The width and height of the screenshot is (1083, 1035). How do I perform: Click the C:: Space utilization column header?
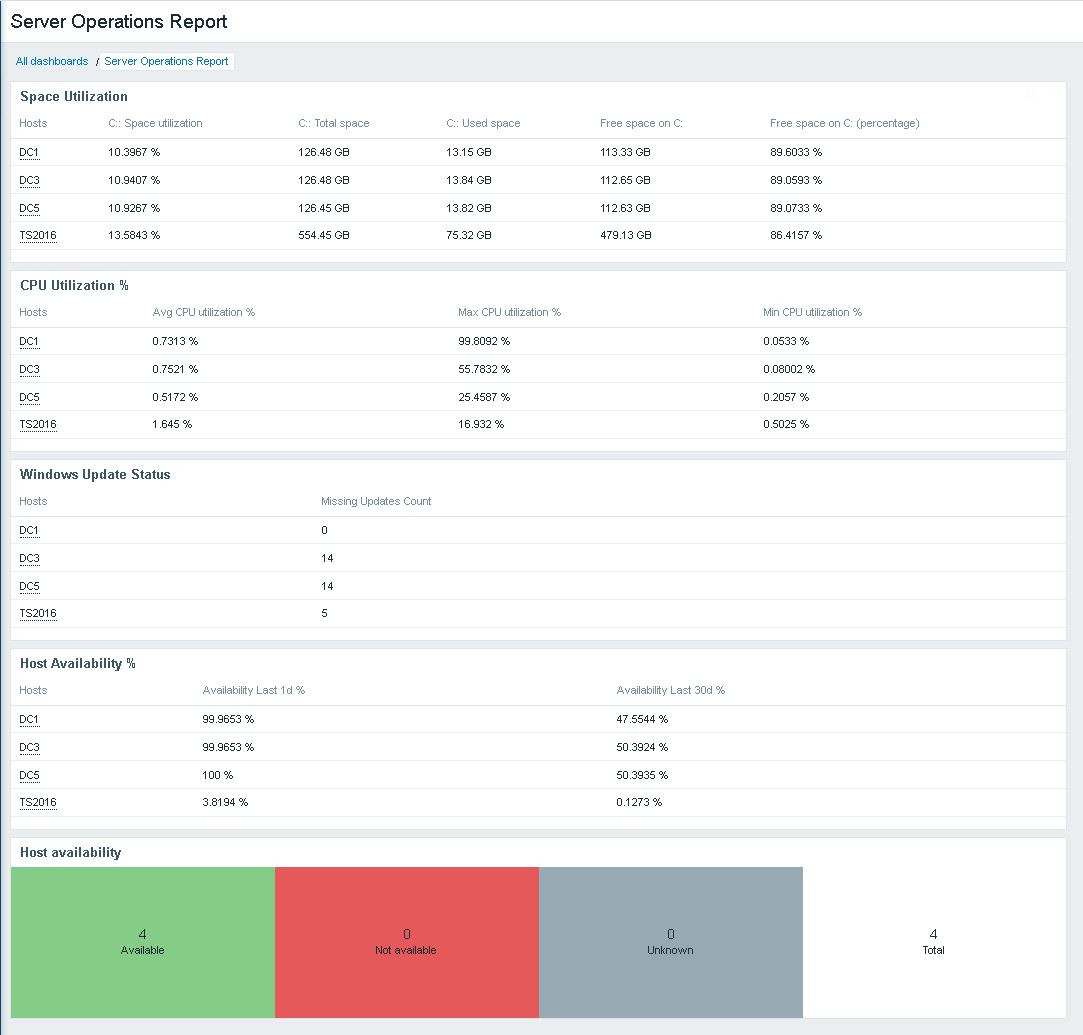155,124
